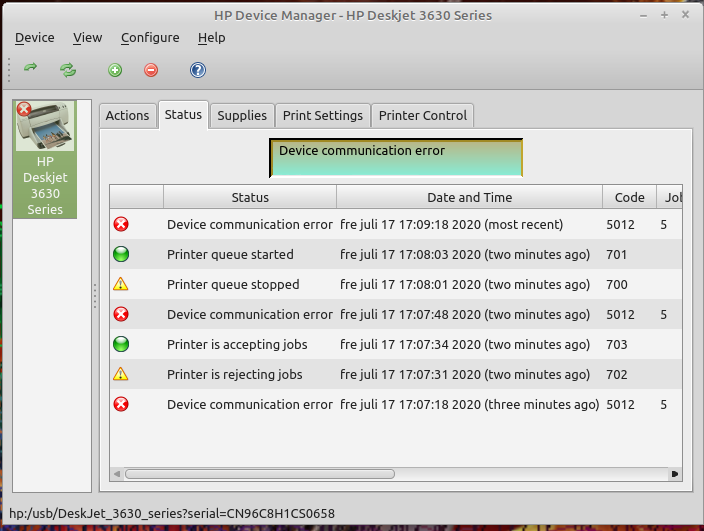
Task: Click code 703 cell
Action: pos(617,345)
